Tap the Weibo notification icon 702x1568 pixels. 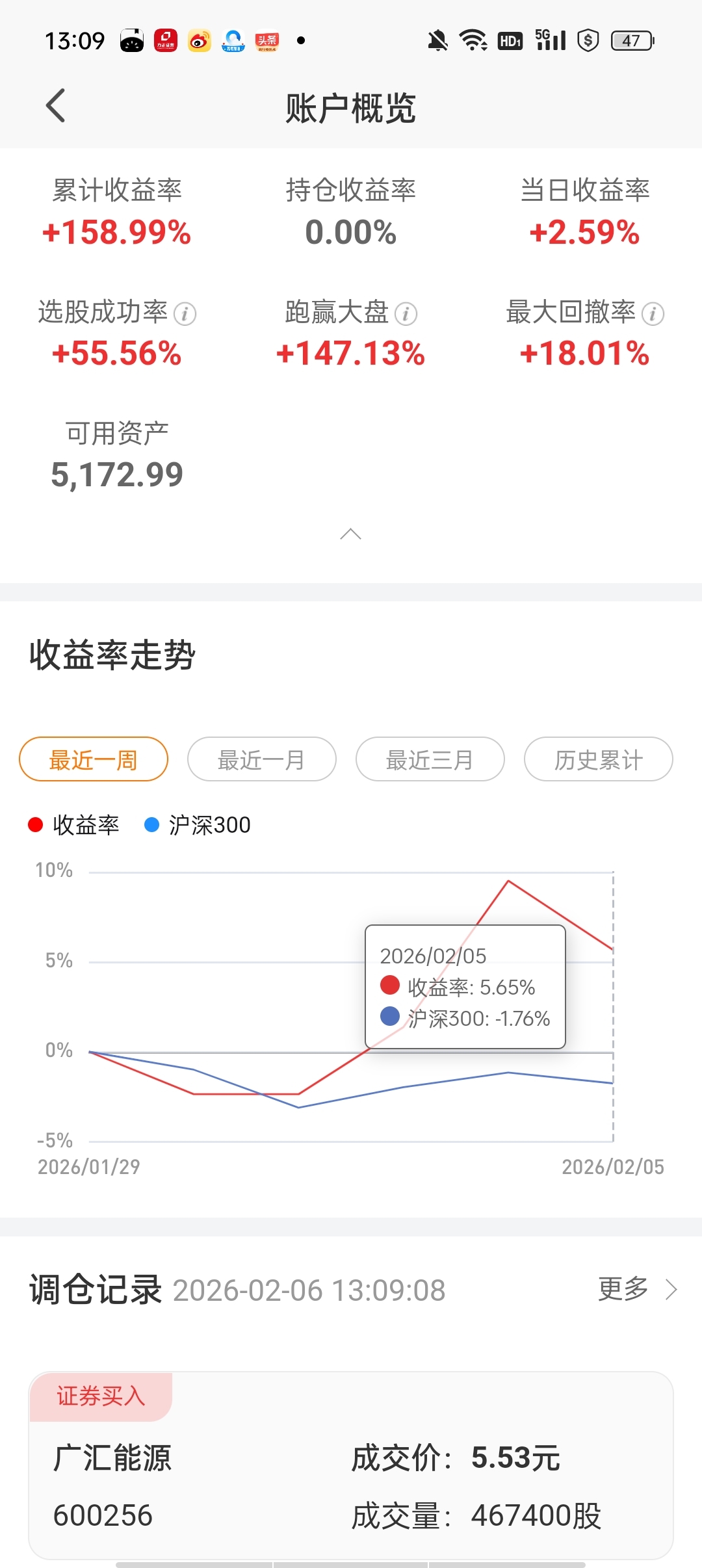tap(200, 41)
